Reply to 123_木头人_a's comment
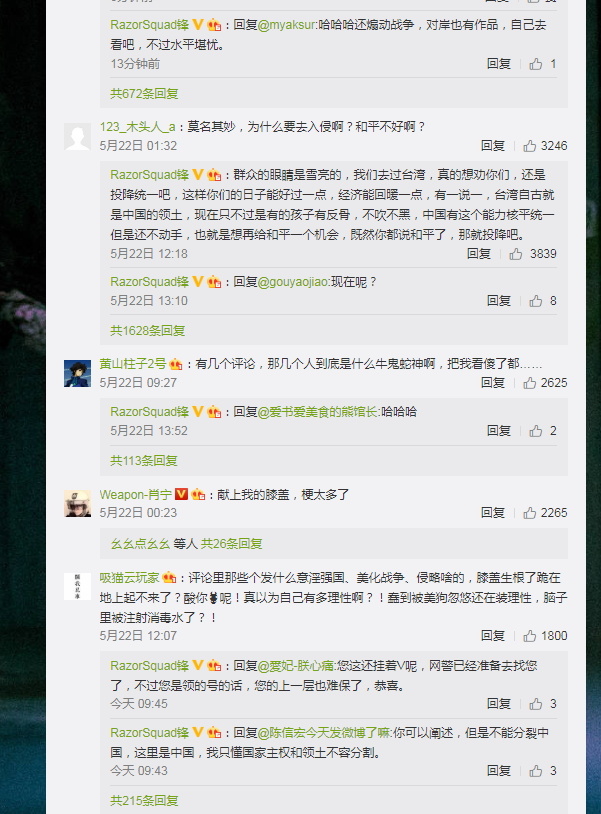Screen dimensions: 601x814 point(493,146)
